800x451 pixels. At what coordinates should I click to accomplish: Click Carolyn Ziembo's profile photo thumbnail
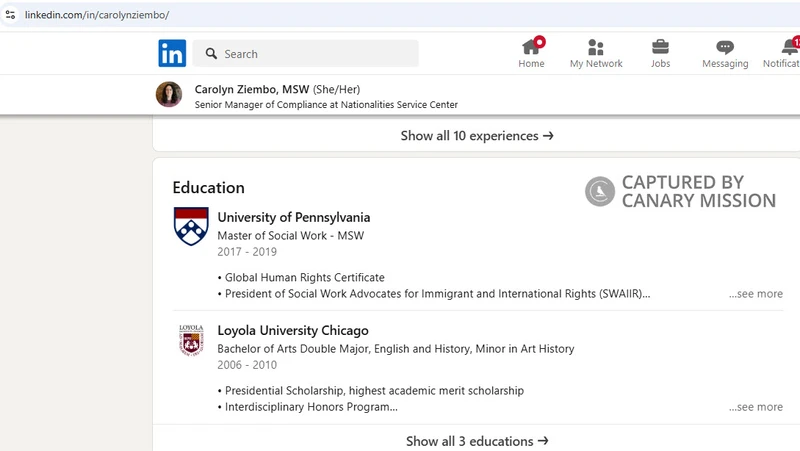coord(169,95)
